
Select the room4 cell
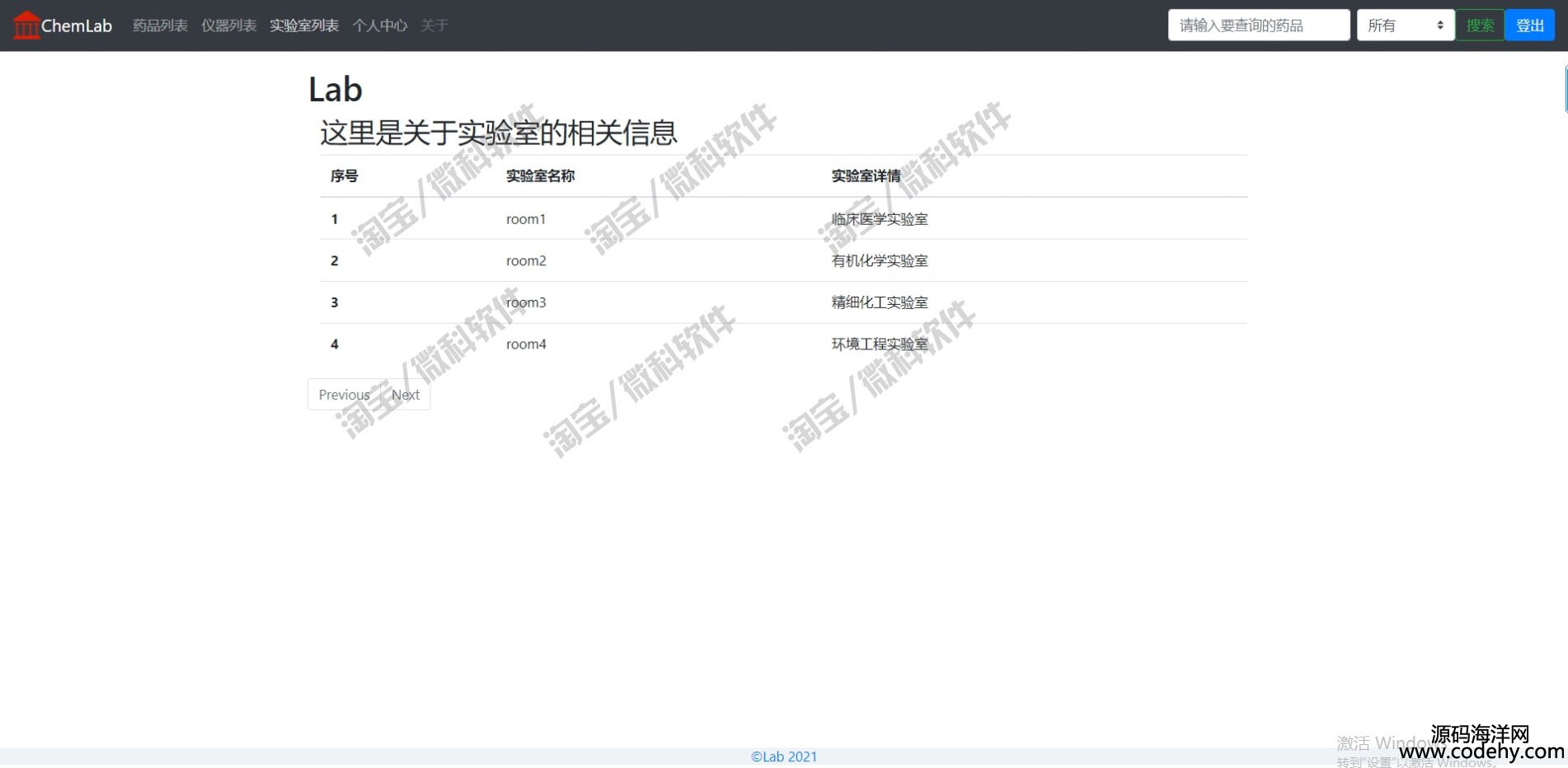tap(526, 344)
